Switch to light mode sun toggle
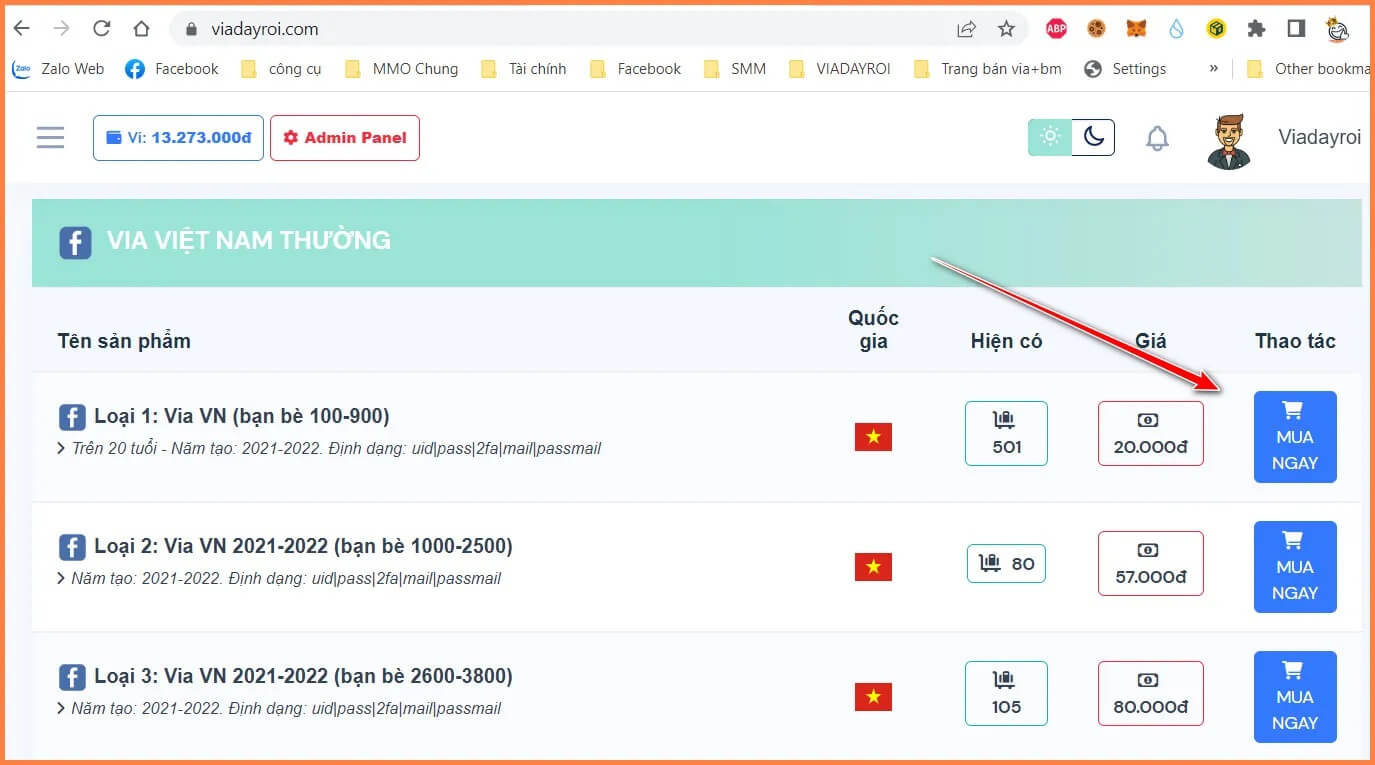1375x765 pixels. pyautogui.click(x=1050, y=137)
